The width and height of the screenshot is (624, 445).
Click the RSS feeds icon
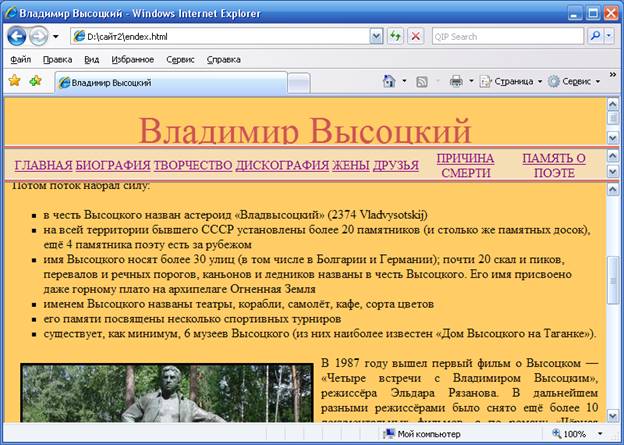422,81
